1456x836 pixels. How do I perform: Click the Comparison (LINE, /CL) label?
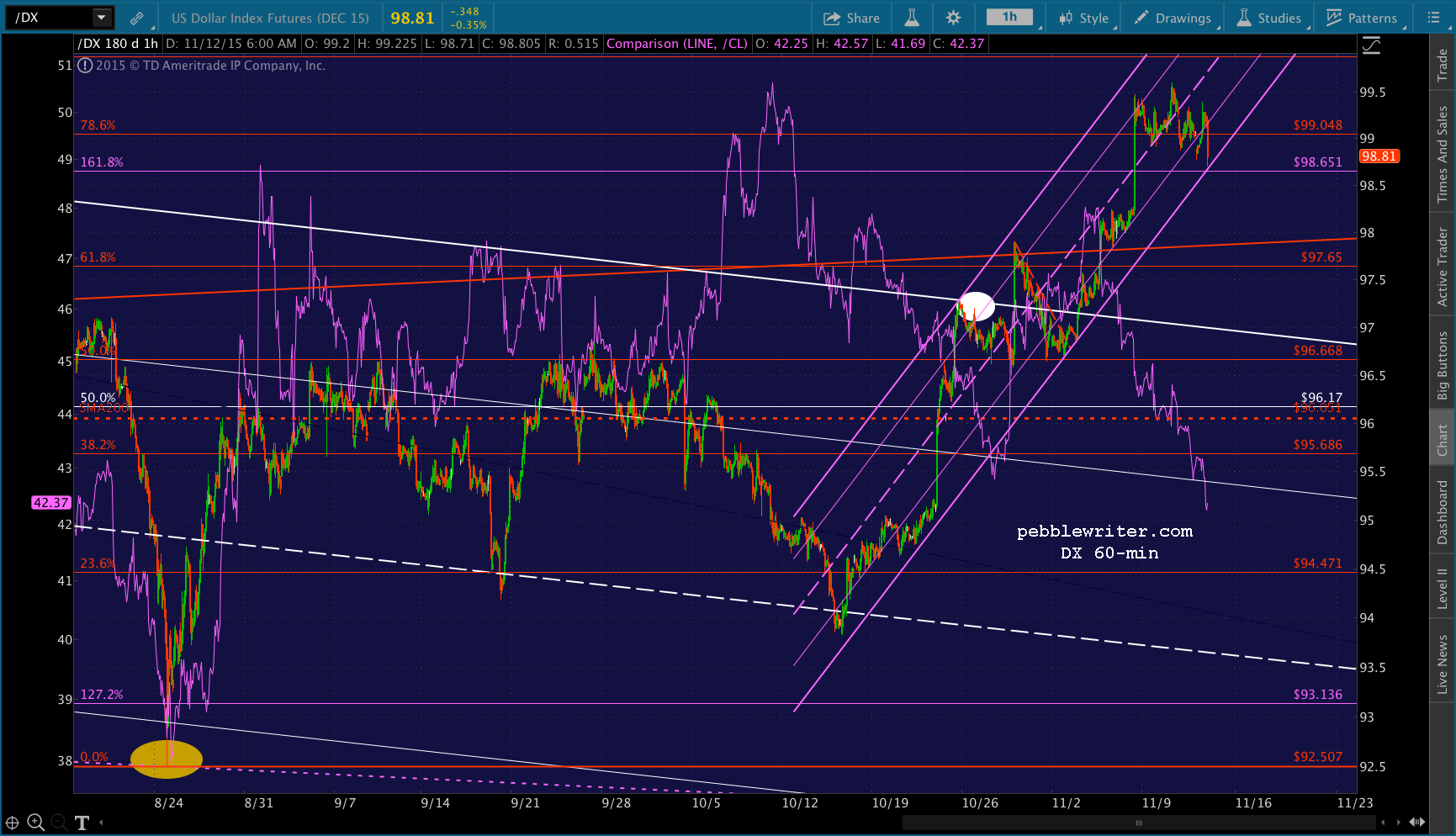677,44
